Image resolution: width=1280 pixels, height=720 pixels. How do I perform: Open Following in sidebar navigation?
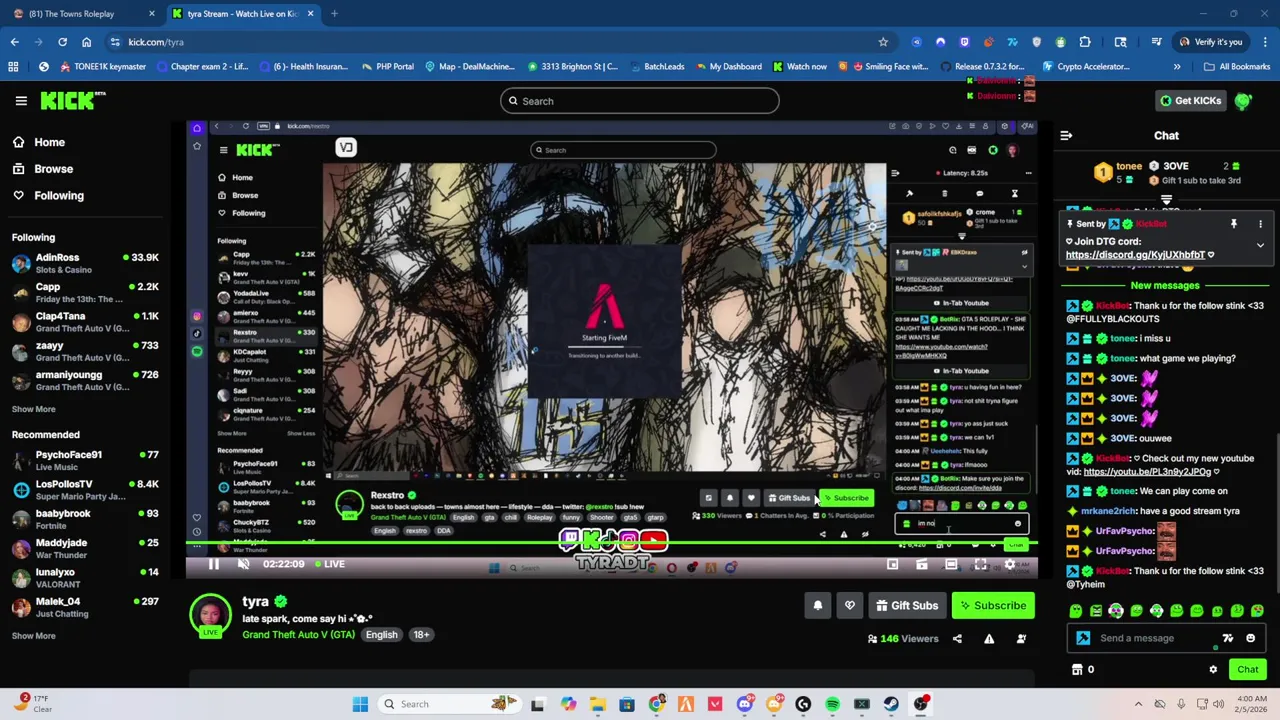pyautogui.click(x=58, y=196)
